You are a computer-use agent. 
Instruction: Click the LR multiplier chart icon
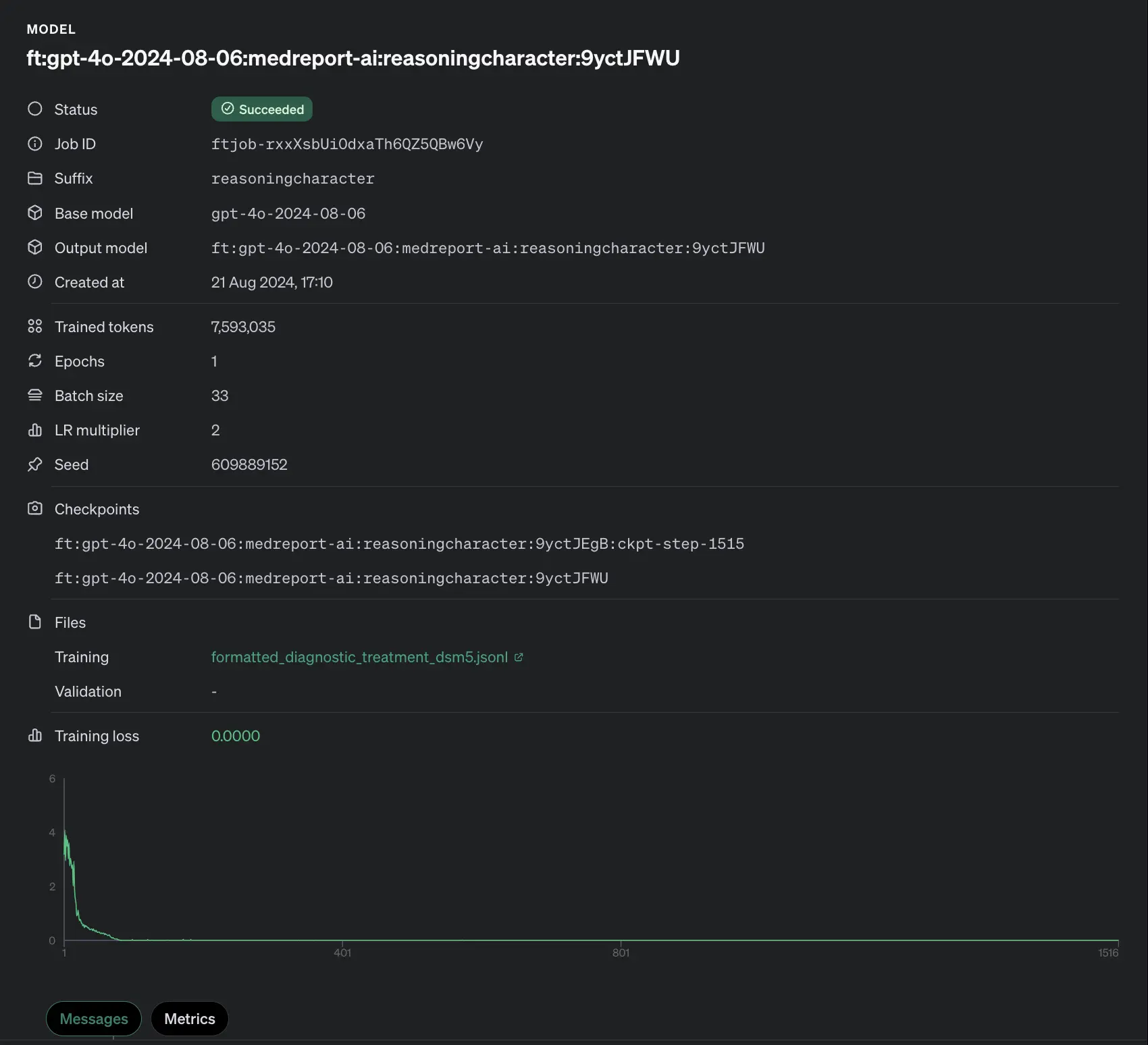coord(35,429)
